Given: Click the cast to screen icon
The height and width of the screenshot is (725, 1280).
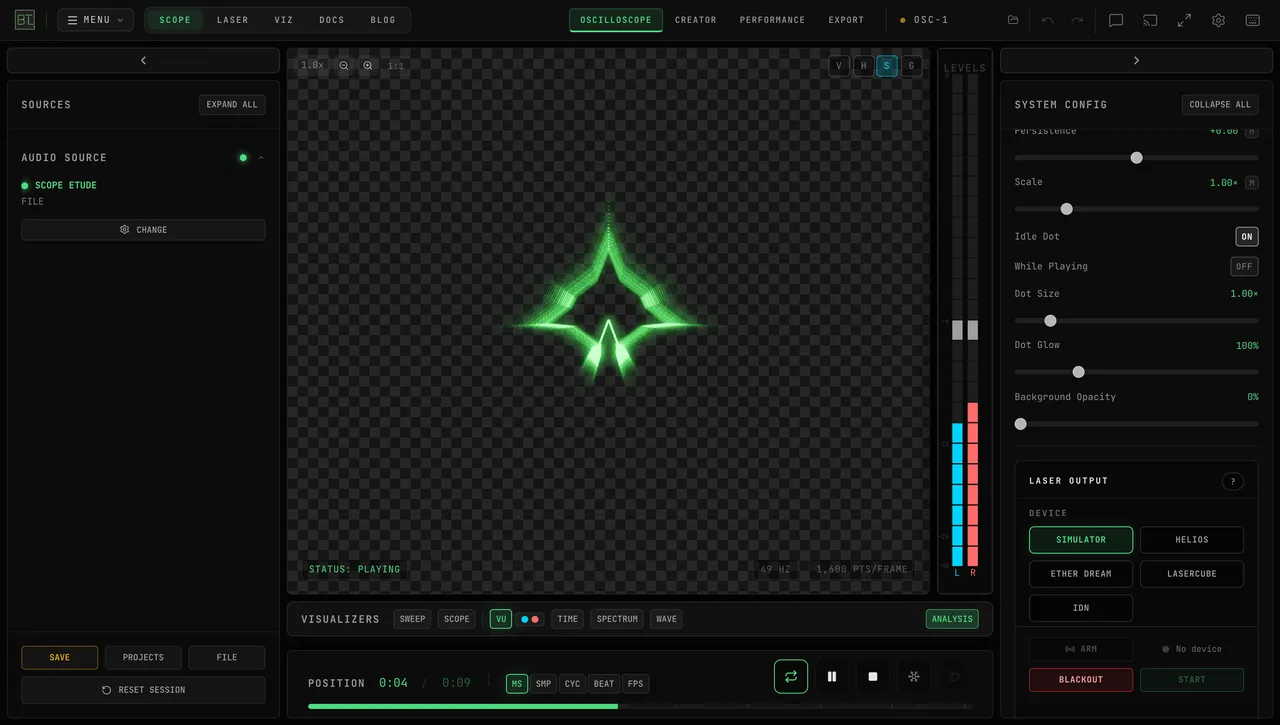Looking at the screenshot, I should point(1150,20).
